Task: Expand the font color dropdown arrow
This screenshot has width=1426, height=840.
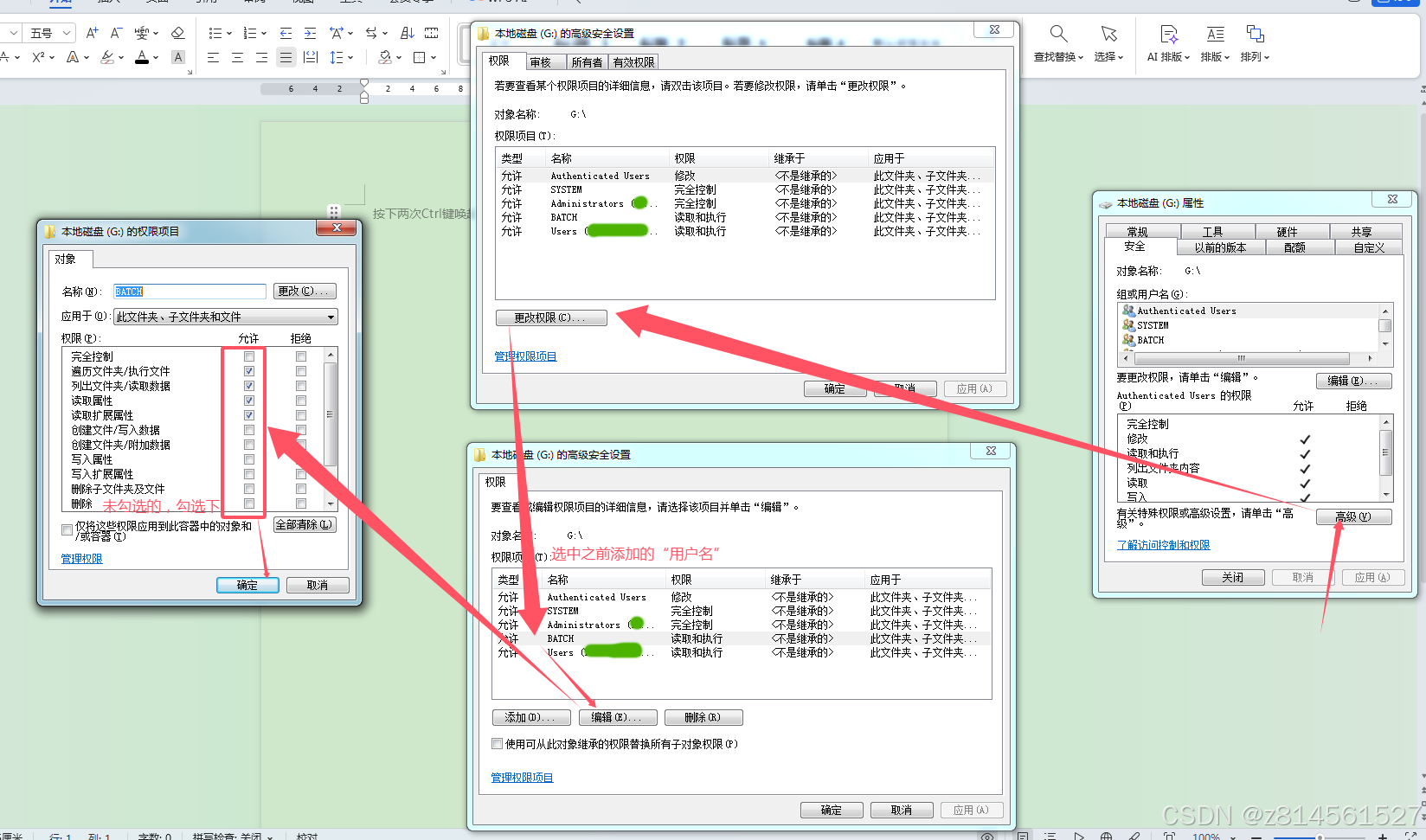Action: tap(156, 58)
